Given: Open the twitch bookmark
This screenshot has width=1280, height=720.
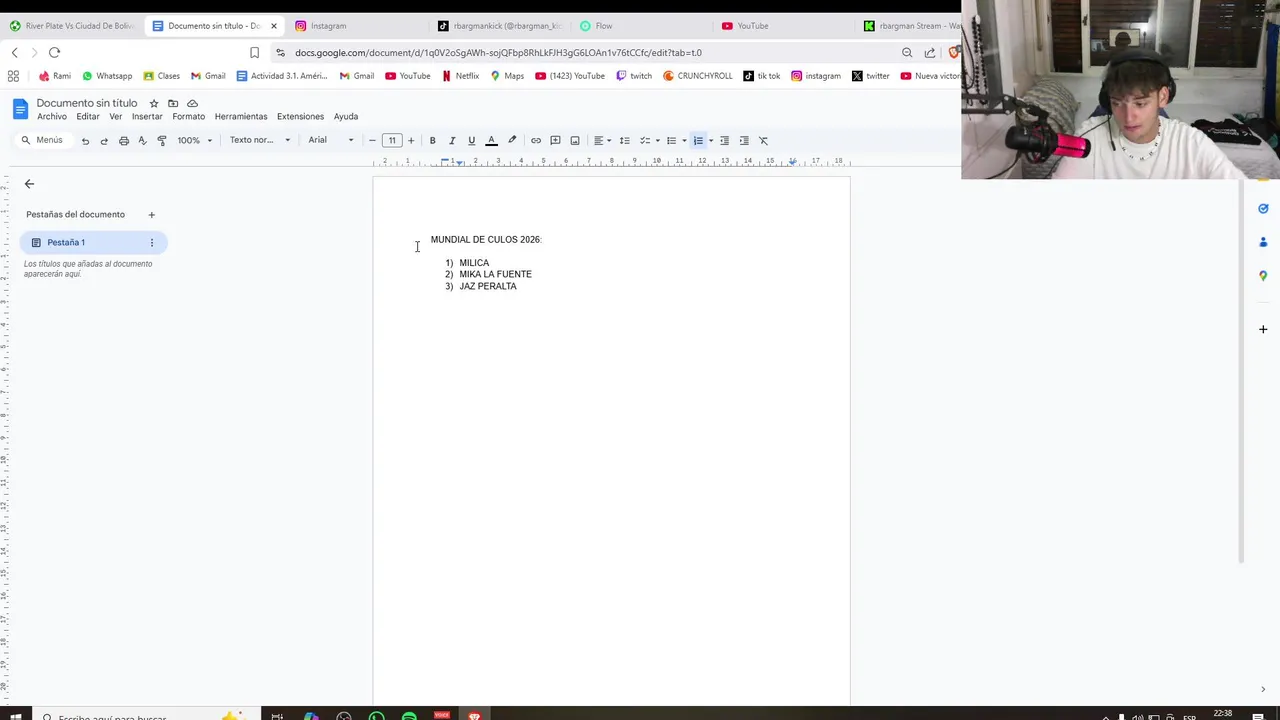Looking at the screenshot, I should point(634,76).
